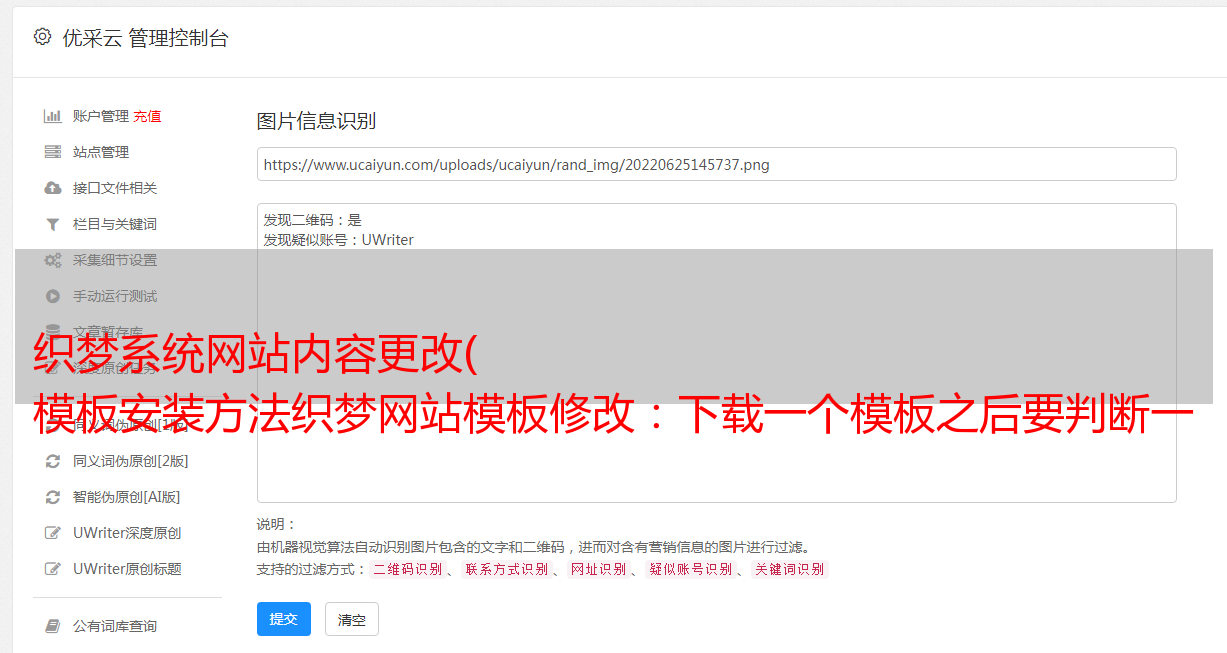The width and height of the screenshot is (1227, 653).
Task: Click the 二维码识别 filter tag
Action: (407, 569)
